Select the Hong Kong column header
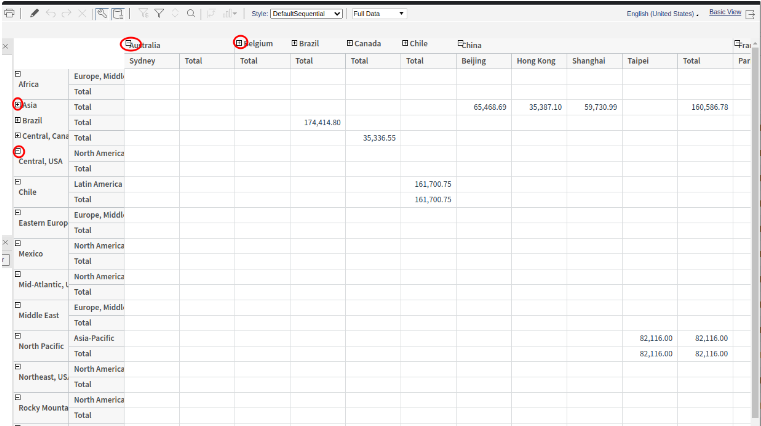Screen dimensions: 761x426 [x=539, y=61]
